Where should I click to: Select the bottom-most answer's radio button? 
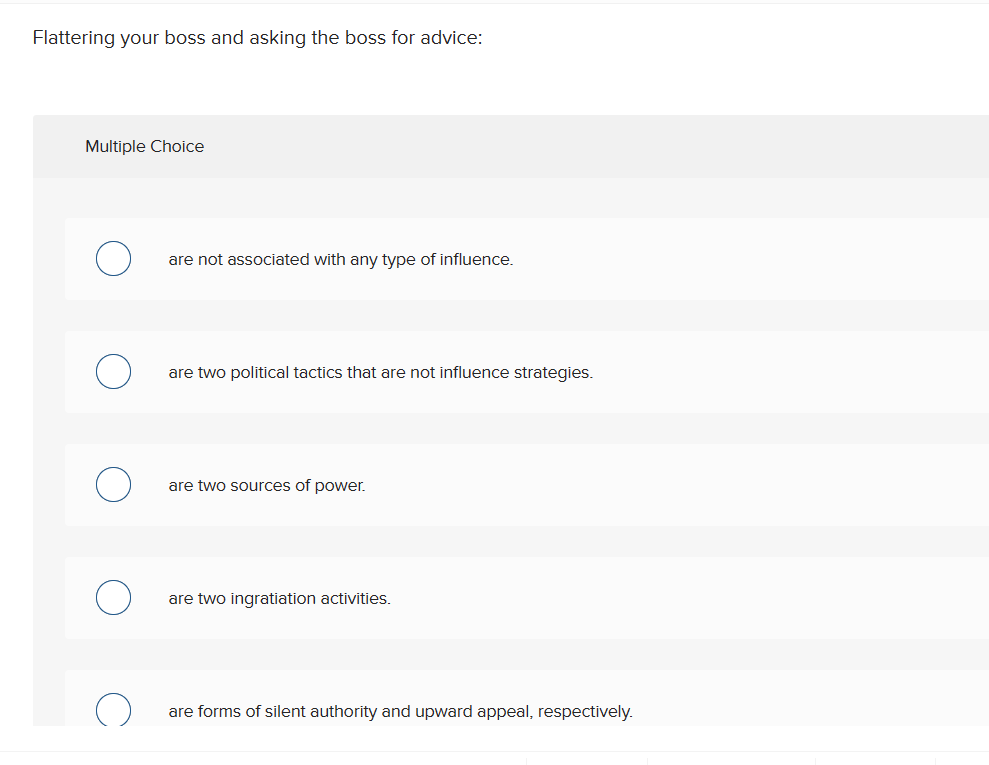pos(113,710)
